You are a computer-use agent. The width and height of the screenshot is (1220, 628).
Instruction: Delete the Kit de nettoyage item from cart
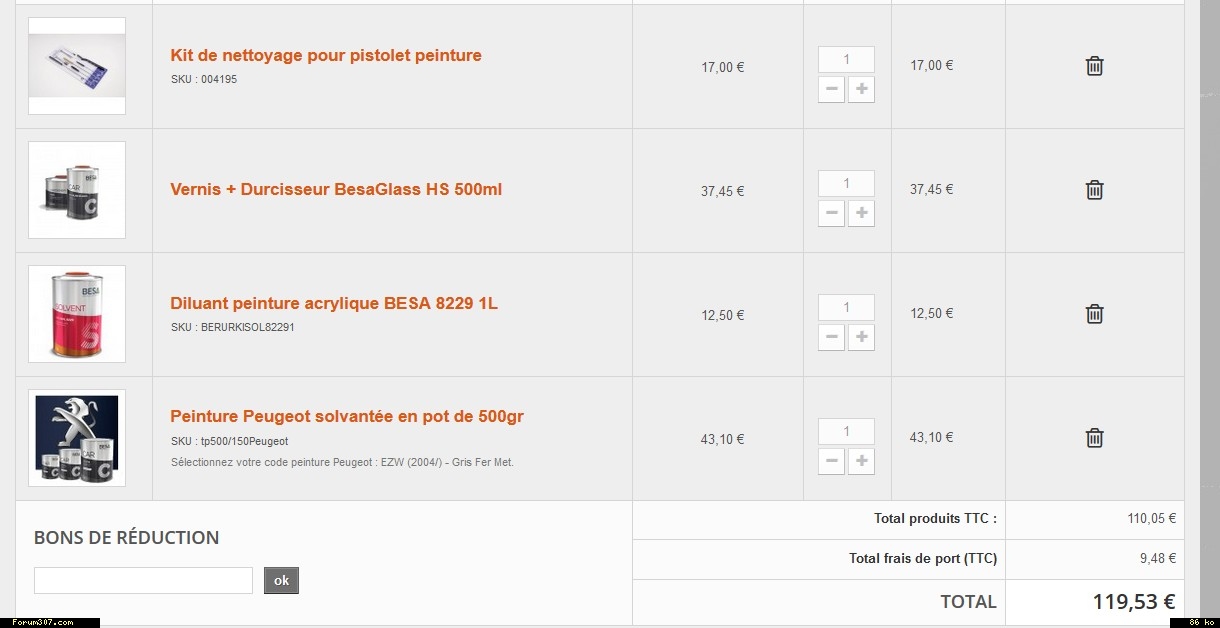point(1095,66)
